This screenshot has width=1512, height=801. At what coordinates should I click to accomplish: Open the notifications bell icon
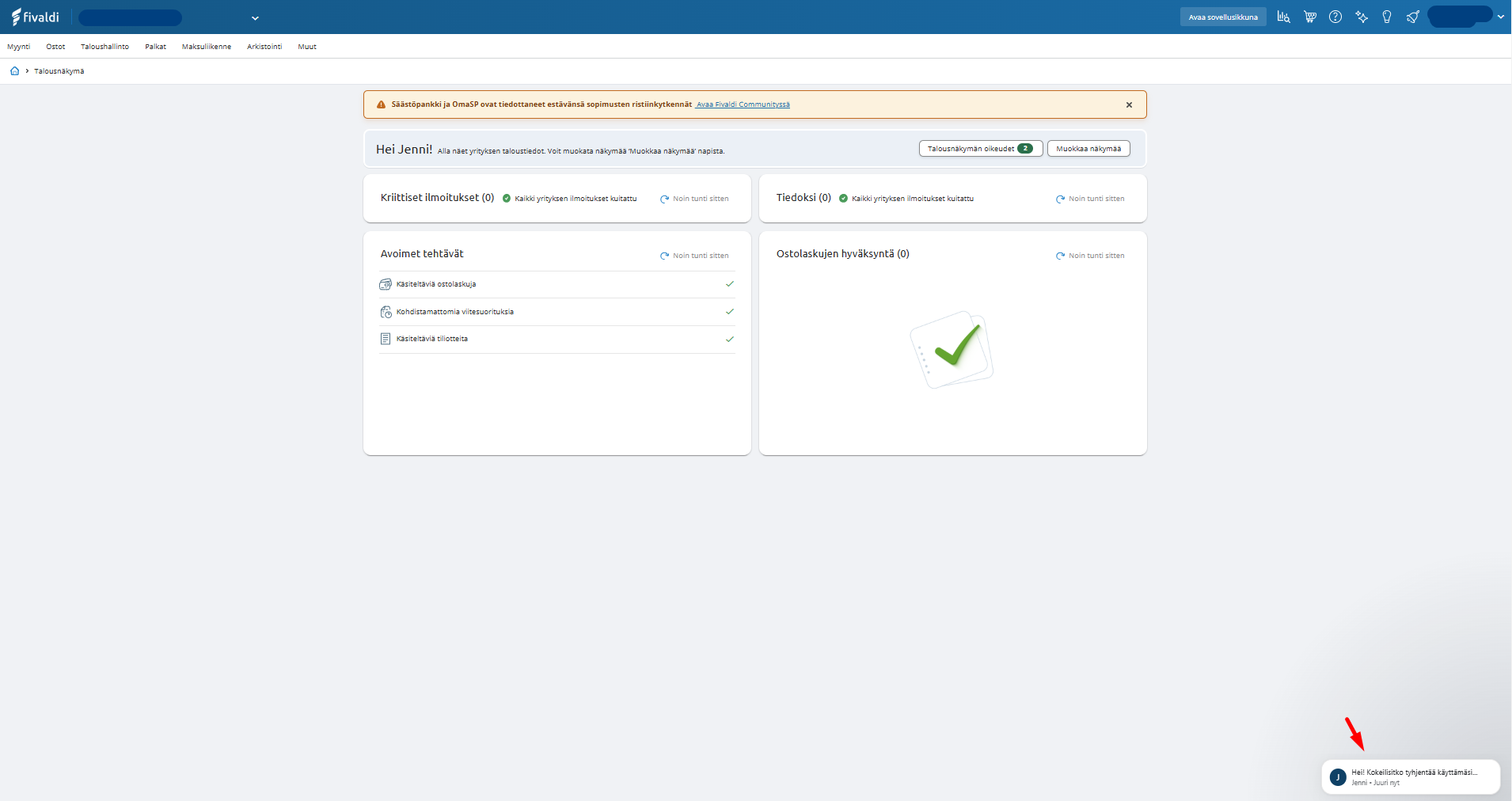point(1413,17)
